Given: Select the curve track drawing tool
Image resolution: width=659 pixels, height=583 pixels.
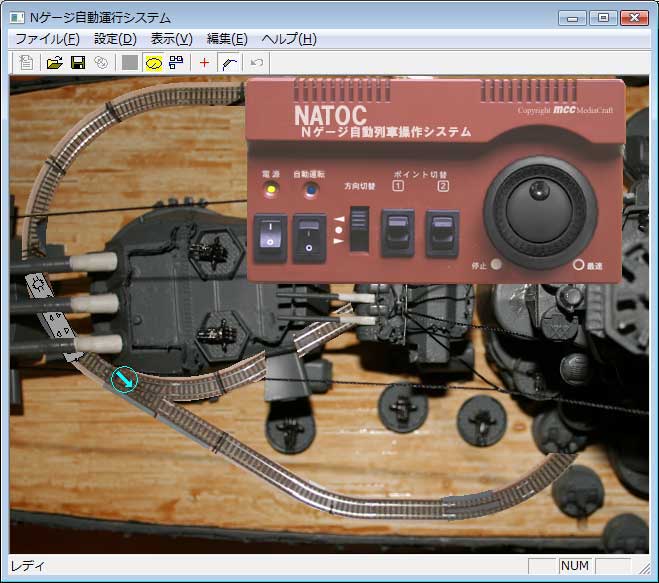Looking at the screenshot, I should (x=230, y=63).
